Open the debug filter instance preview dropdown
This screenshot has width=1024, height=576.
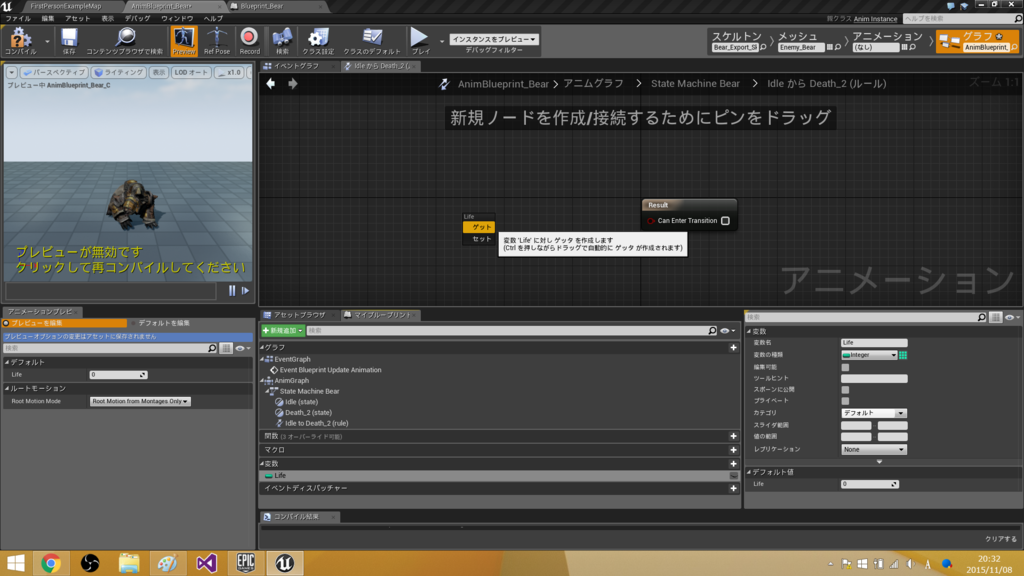494,39
